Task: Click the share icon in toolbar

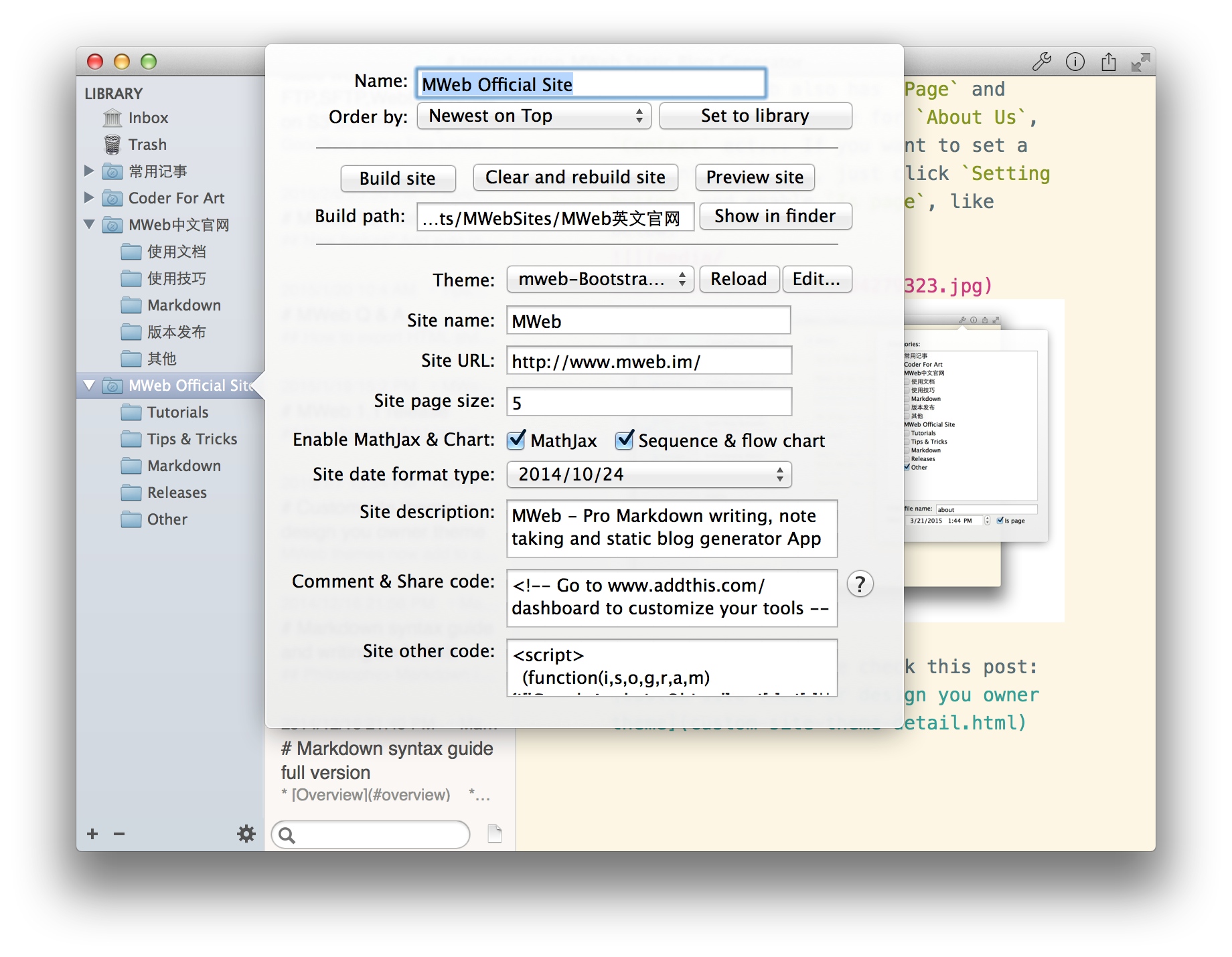Action: point(1108,62)
